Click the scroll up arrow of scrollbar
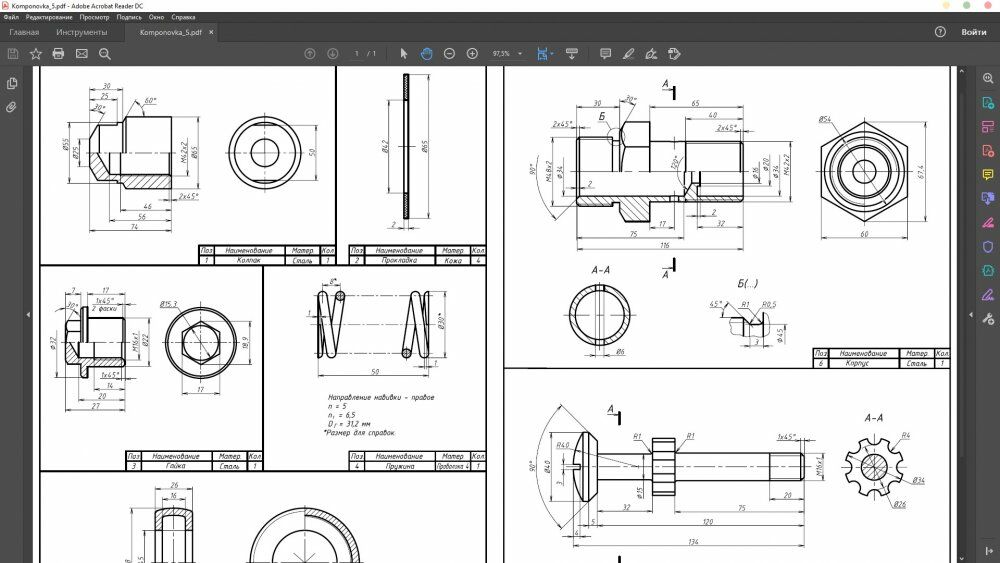The width and height of the screenshot is (1000, 563). tap(962, 71)
